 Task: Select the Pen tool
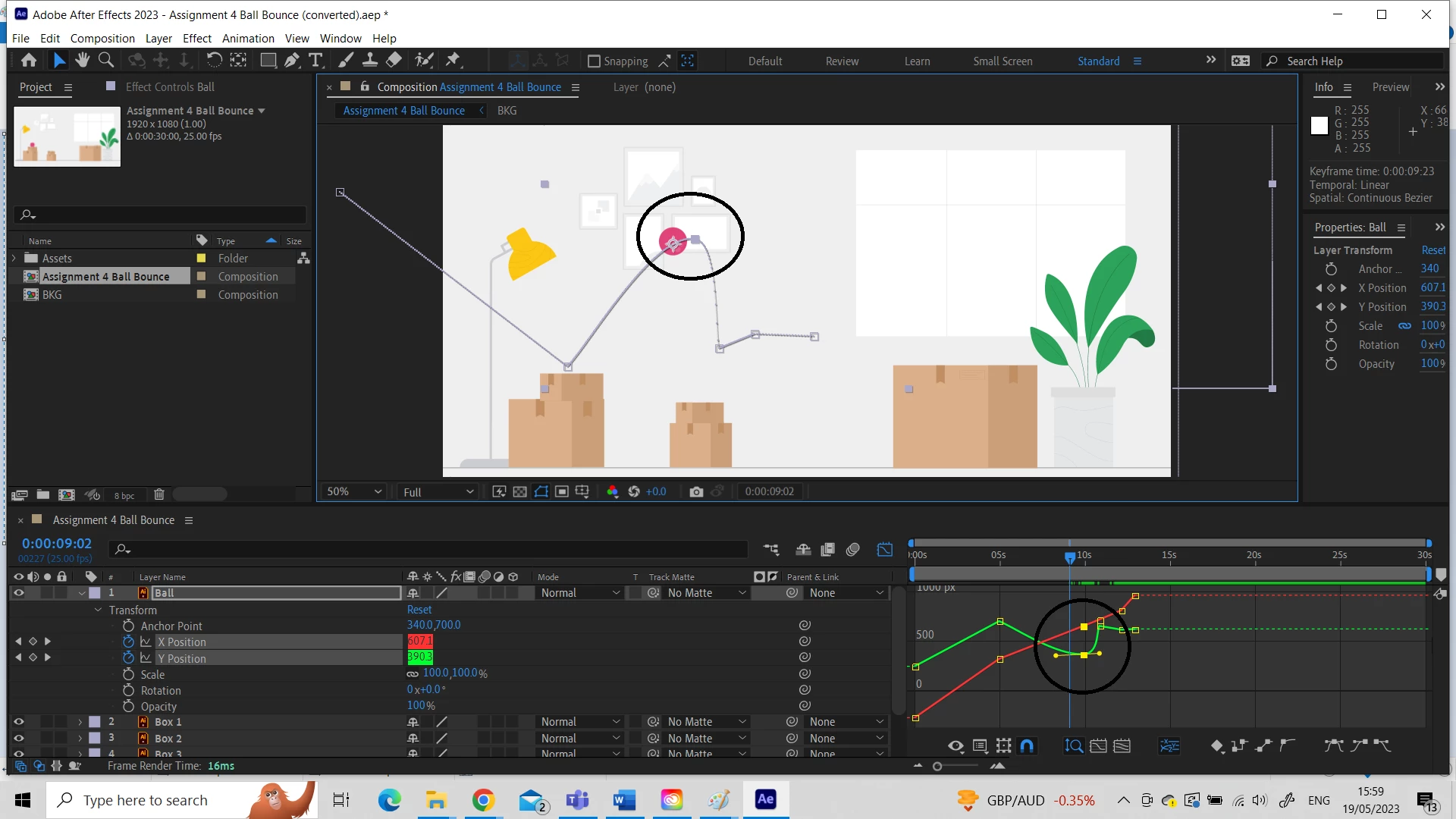point(292,60)
